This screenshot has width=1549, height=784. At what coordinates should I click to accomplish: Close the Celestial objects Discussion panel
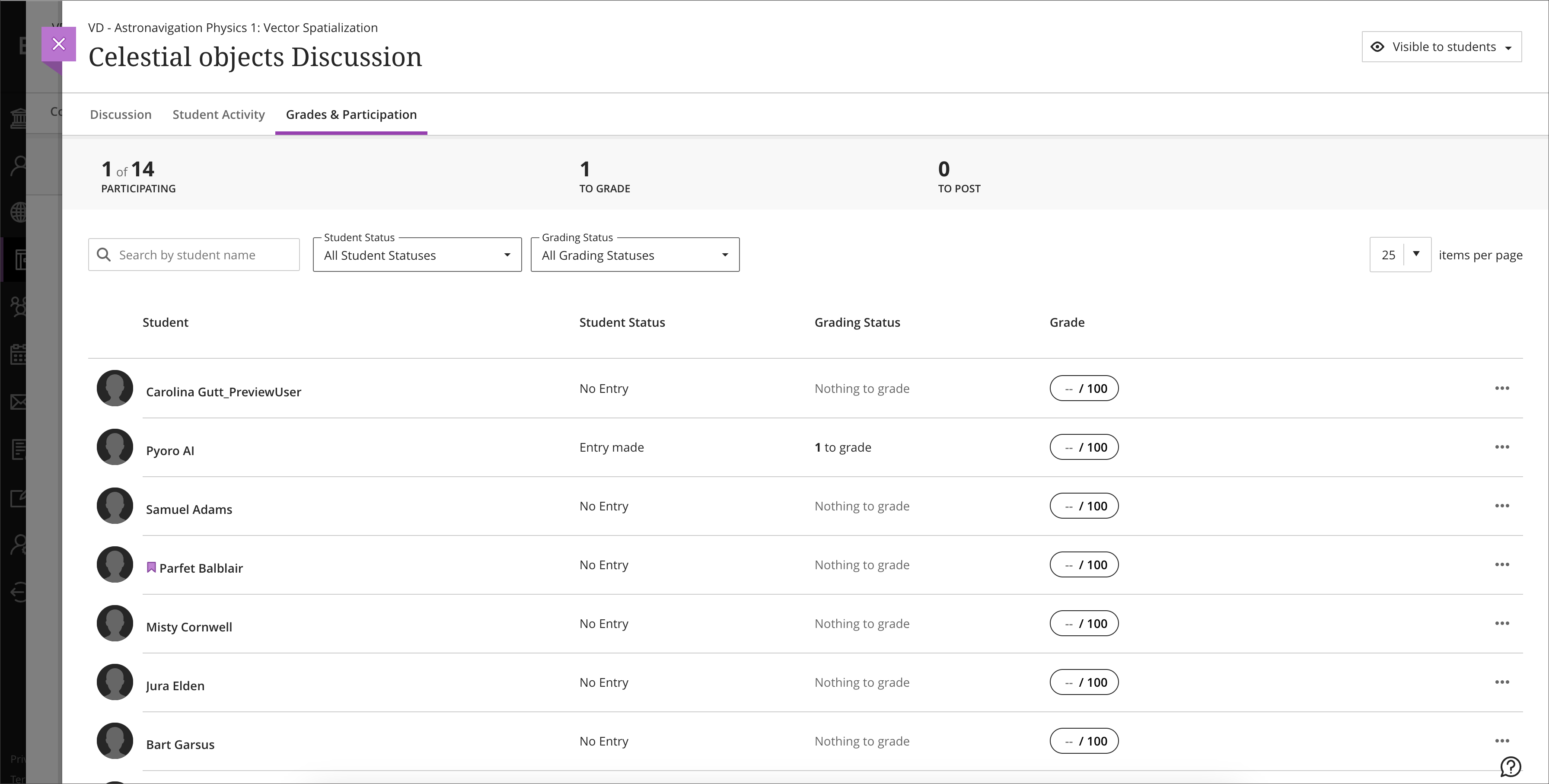[x=58, y=44]
